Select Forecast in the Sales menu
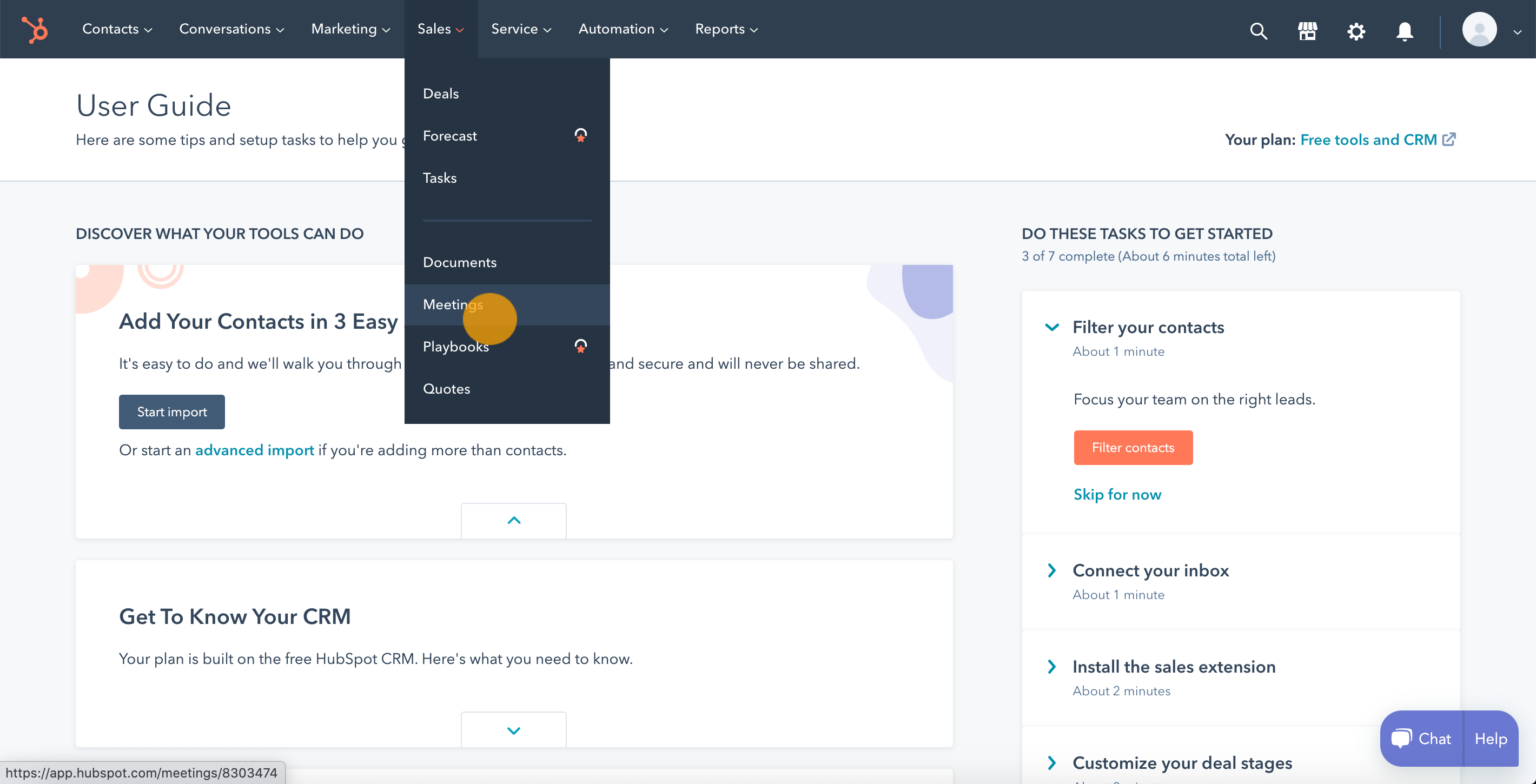The image size is (1536, 784). [x=507, y=136]
